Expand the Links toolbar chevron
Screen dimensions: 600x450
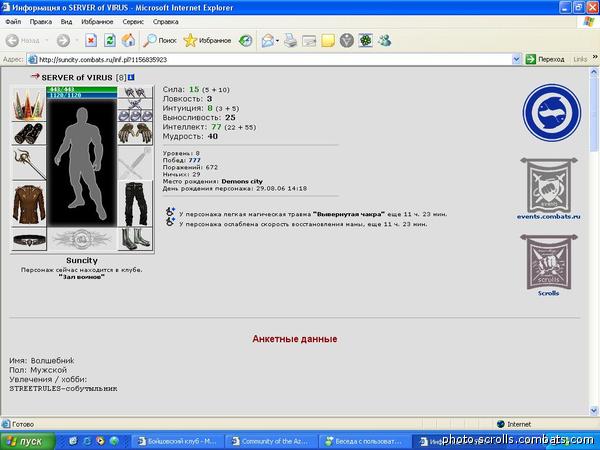point(595,57)
